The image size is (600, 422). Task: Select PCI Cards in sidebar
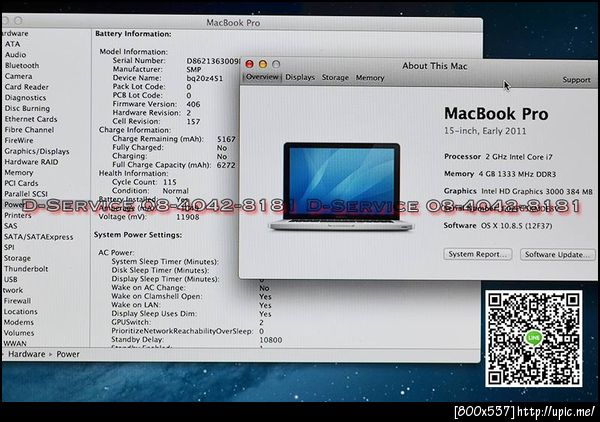(x=21, y=183)
